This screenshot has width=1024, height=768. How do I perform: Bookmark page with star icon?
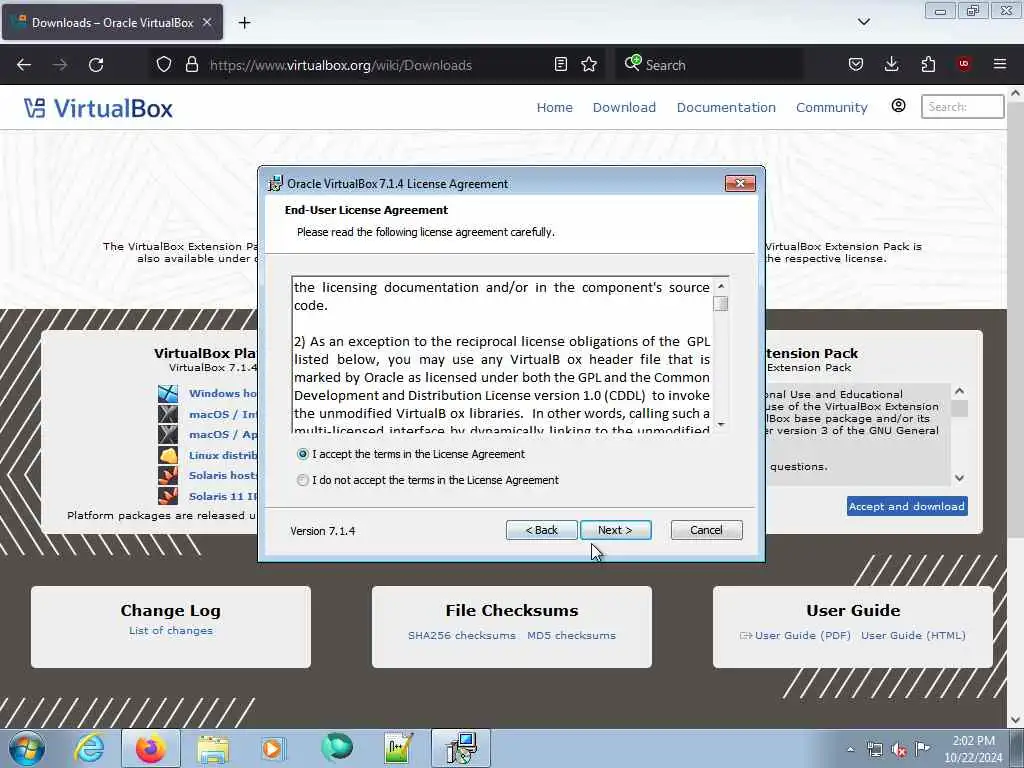(589, 65)
